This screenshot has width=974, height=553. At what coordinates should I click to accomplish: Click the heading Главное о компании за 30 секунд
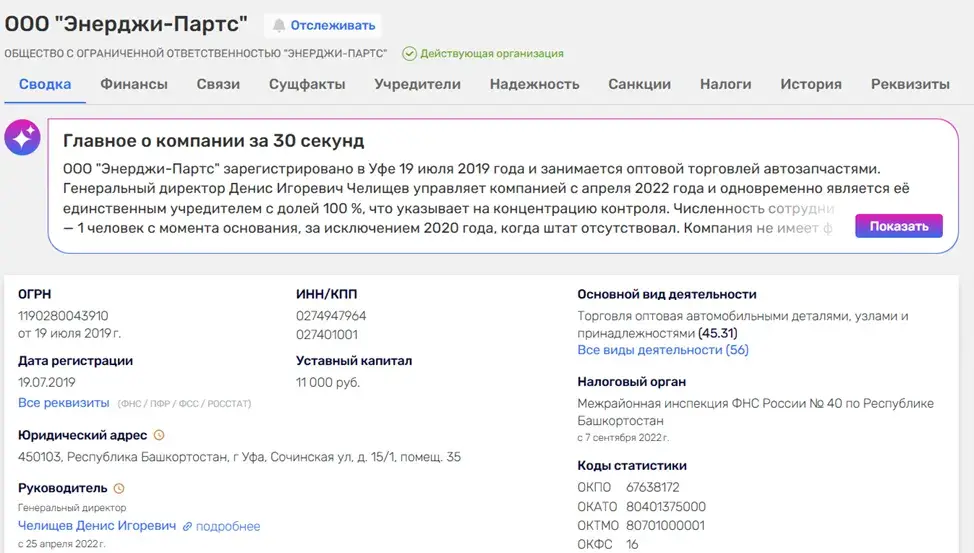pyautogui.click(x=214, y=140)
